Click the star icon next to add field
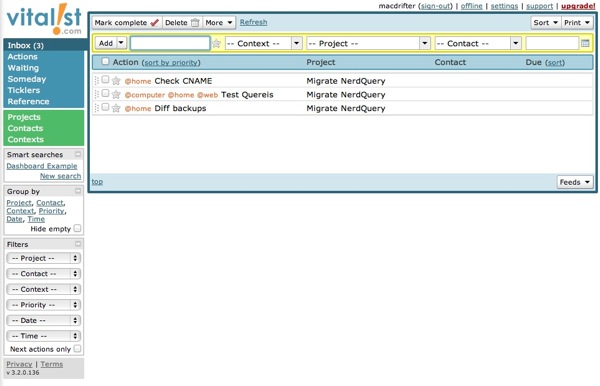 [x=217, y=44]
